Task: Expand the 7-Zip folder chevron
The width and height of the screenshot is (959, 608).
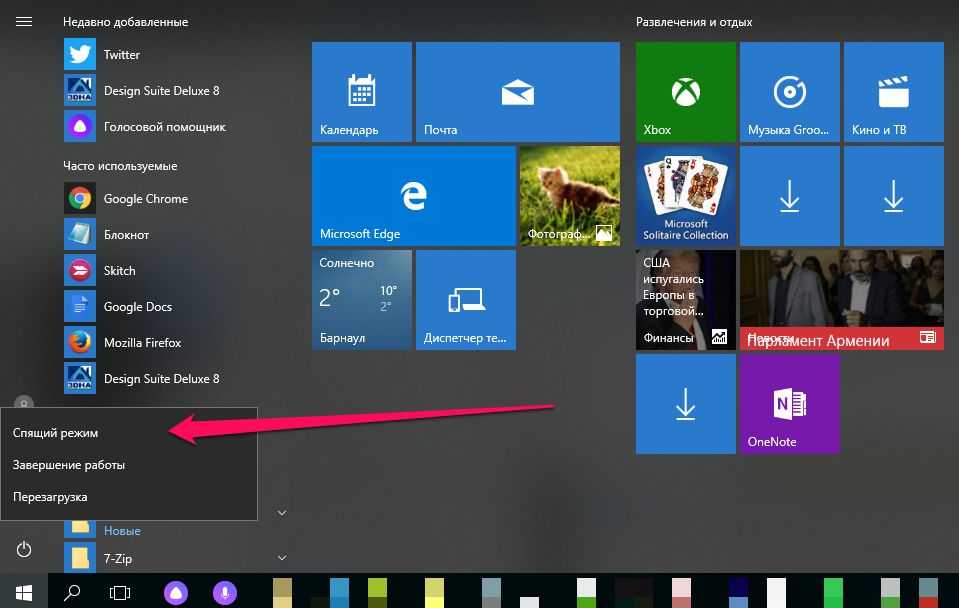Action: pos(282,557)
